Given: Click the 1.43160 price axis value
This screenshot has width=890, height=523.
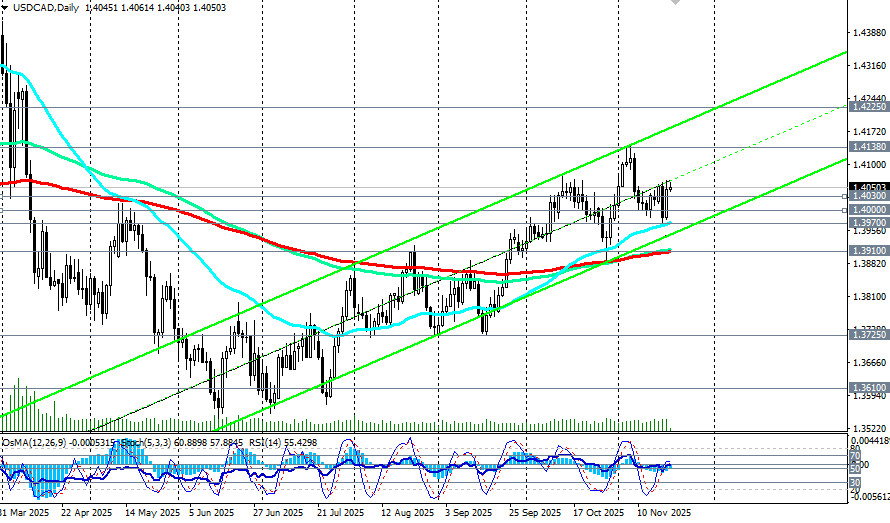Looking at the screenshot, I should click(869, 66).
